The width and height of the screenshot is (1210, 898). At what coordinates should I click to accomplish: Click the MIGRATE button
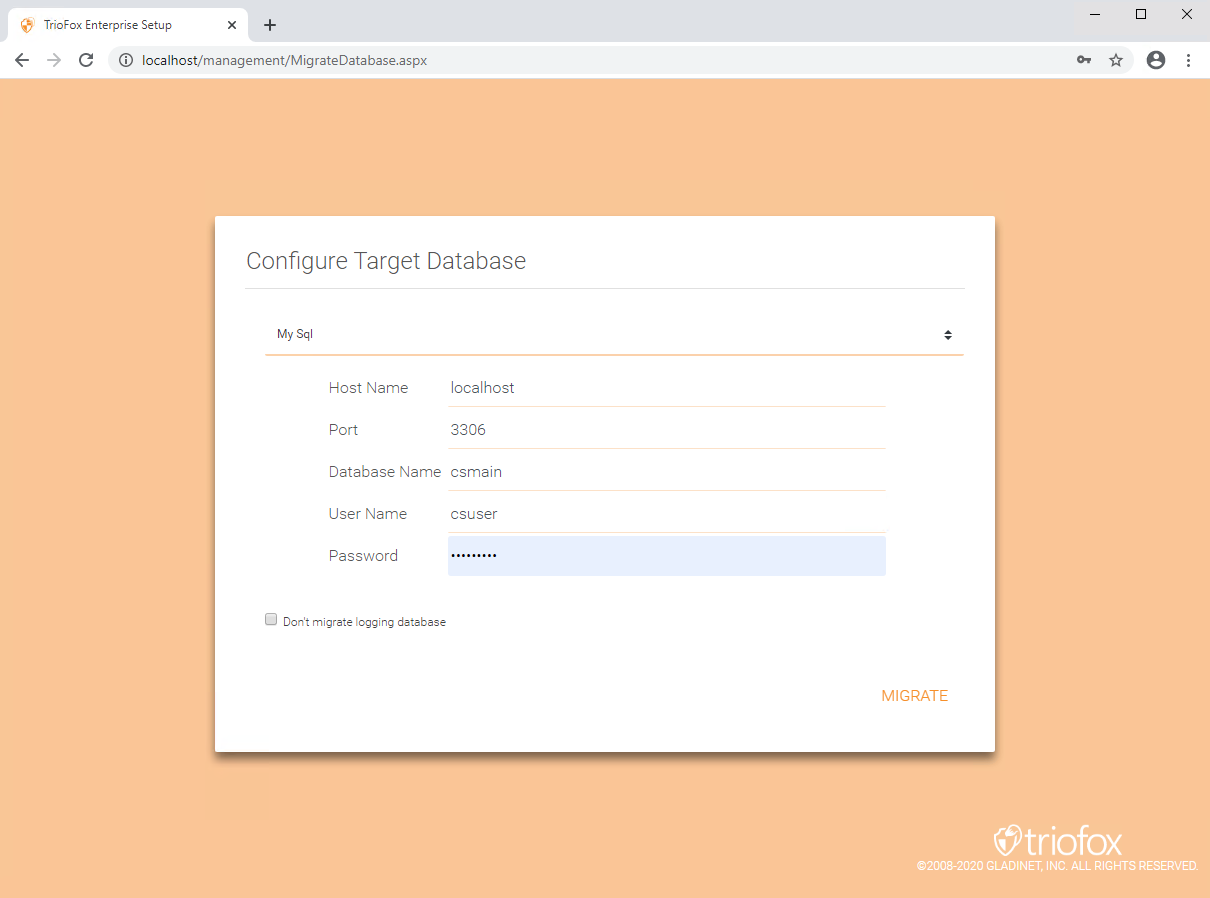point(915,696)
